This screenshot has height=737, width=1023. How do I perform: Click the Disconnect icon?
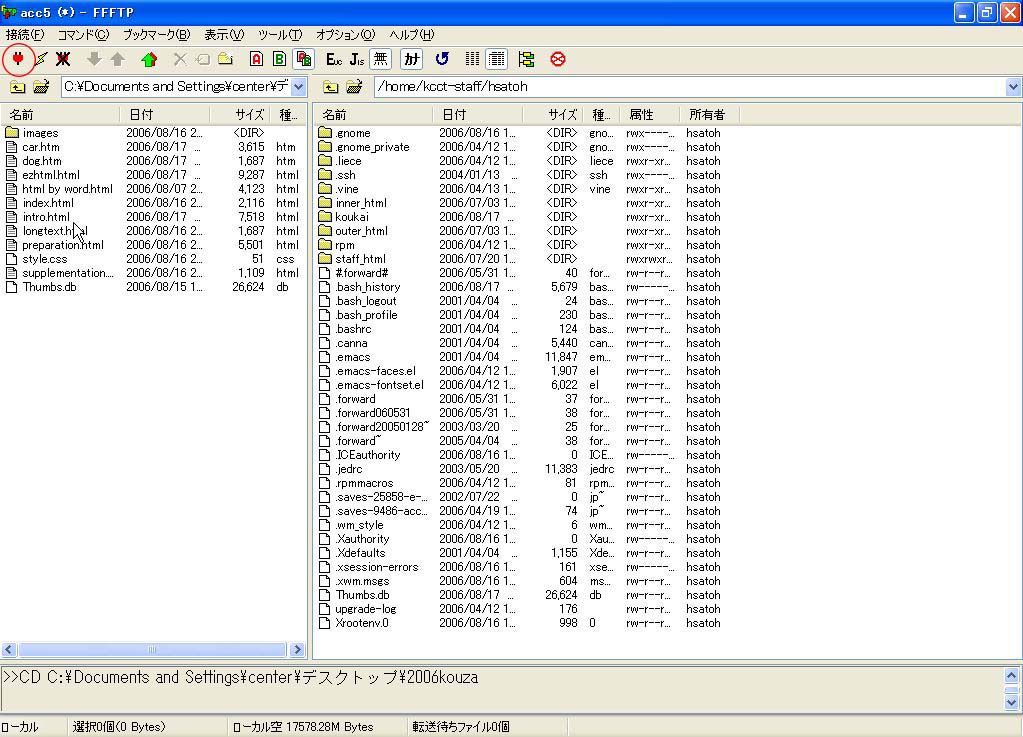[x=63, y=59]
